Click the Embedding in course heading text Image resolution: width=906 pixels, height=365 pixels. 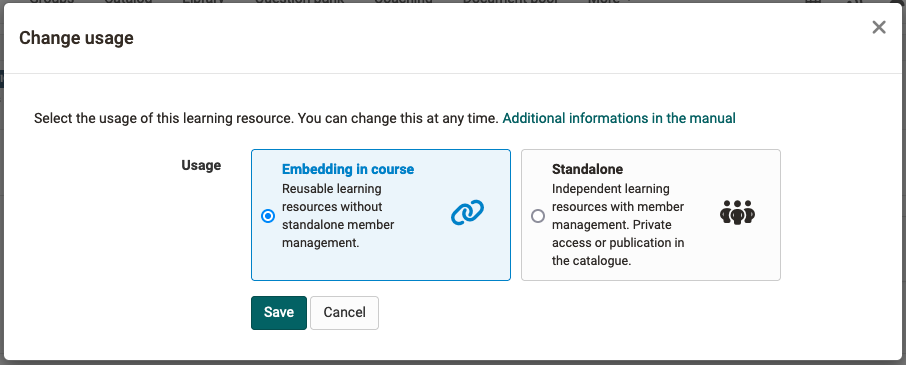348,169
